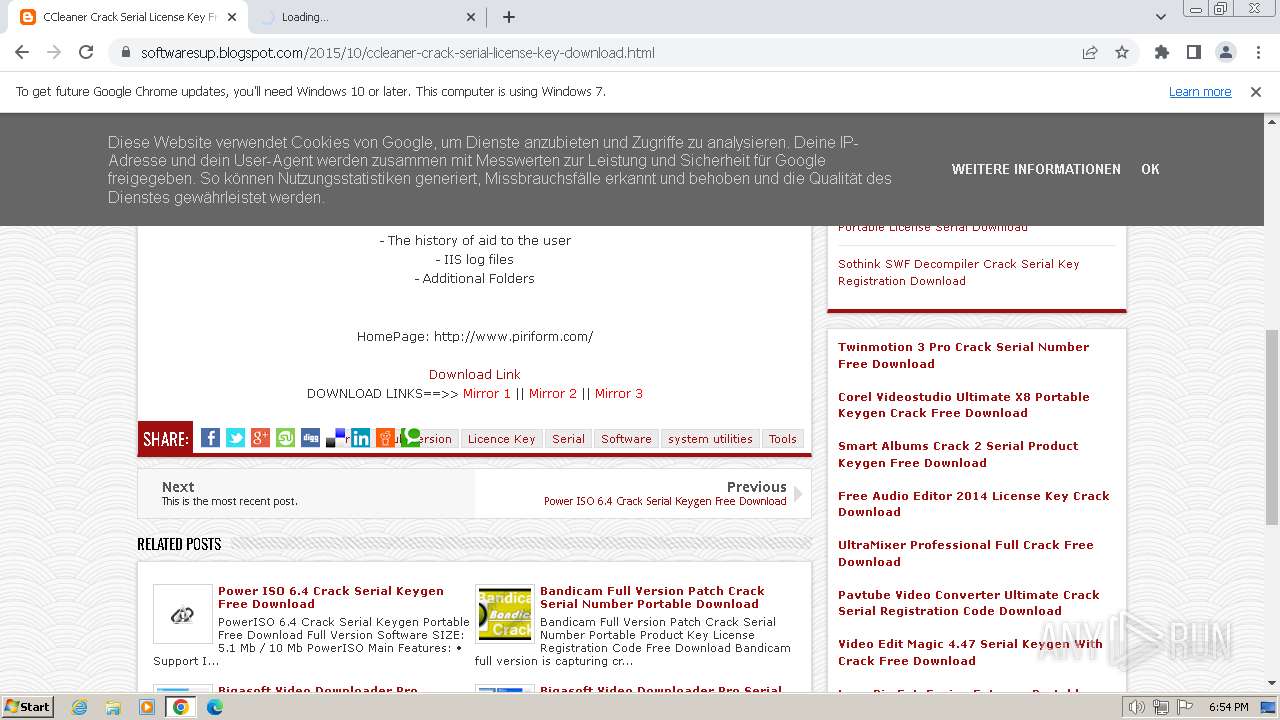The image size is (1280, 720).
Task: Open Chrome three-dot menu
Action: (x=1258, y=52)
